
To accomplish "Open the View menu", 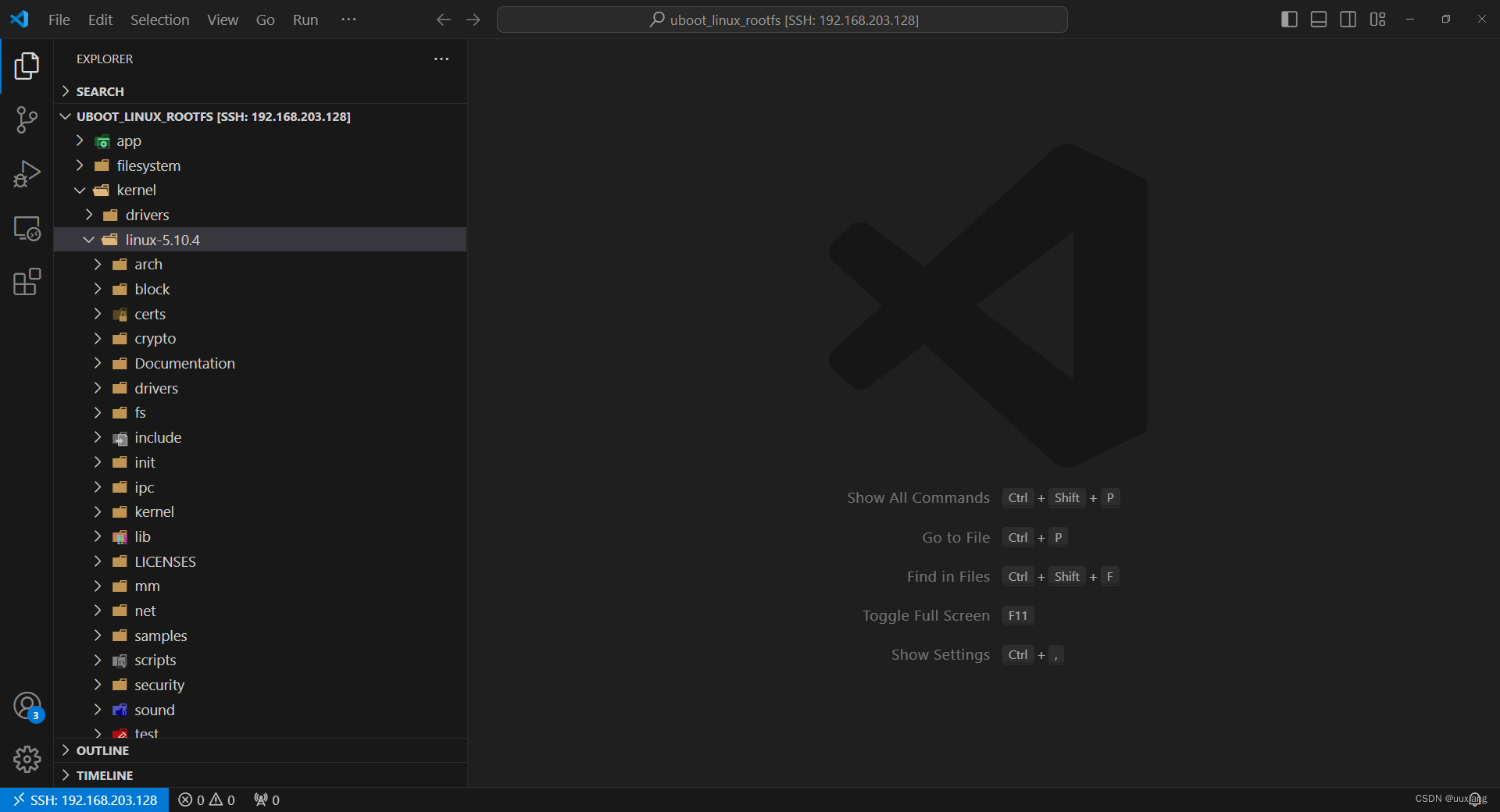I will (x=222, y=20).
